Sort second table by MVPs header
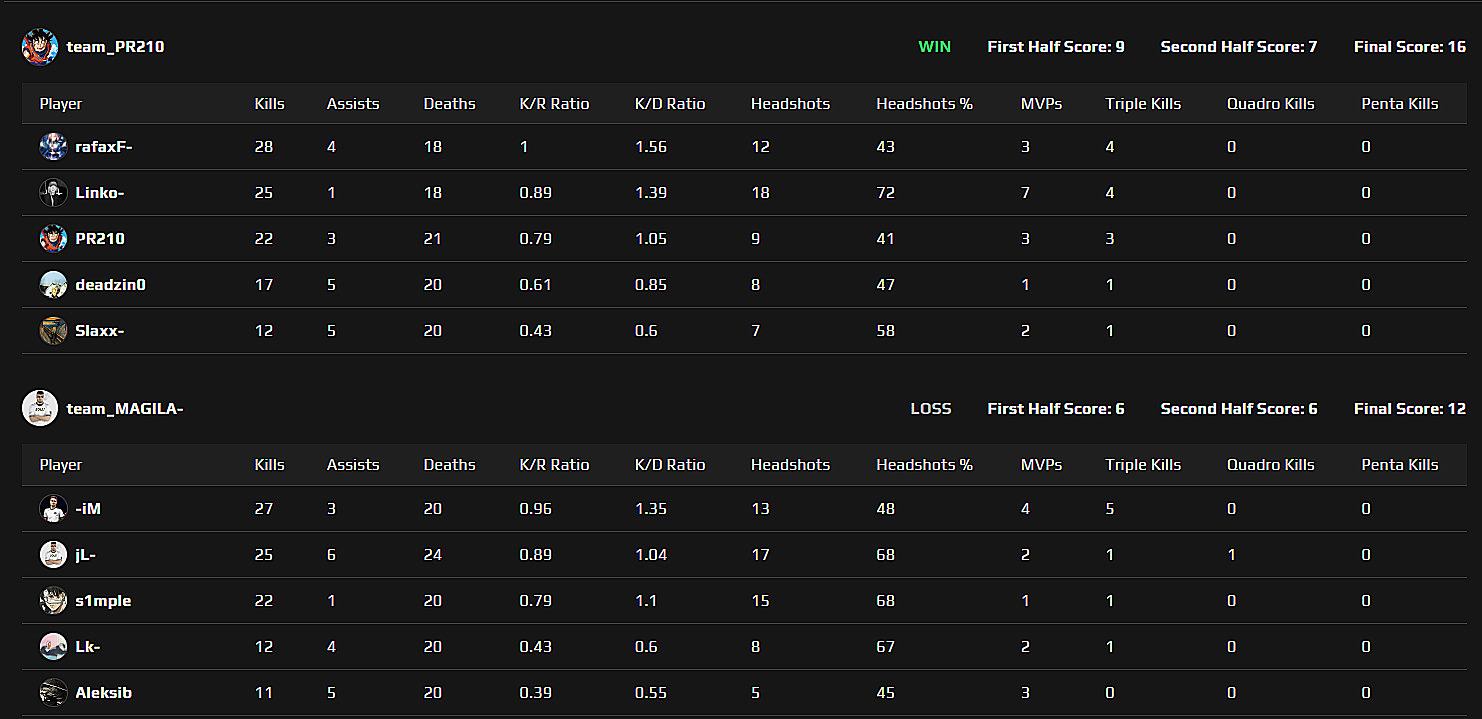 pyautogui.click(x=1041, y=465)
